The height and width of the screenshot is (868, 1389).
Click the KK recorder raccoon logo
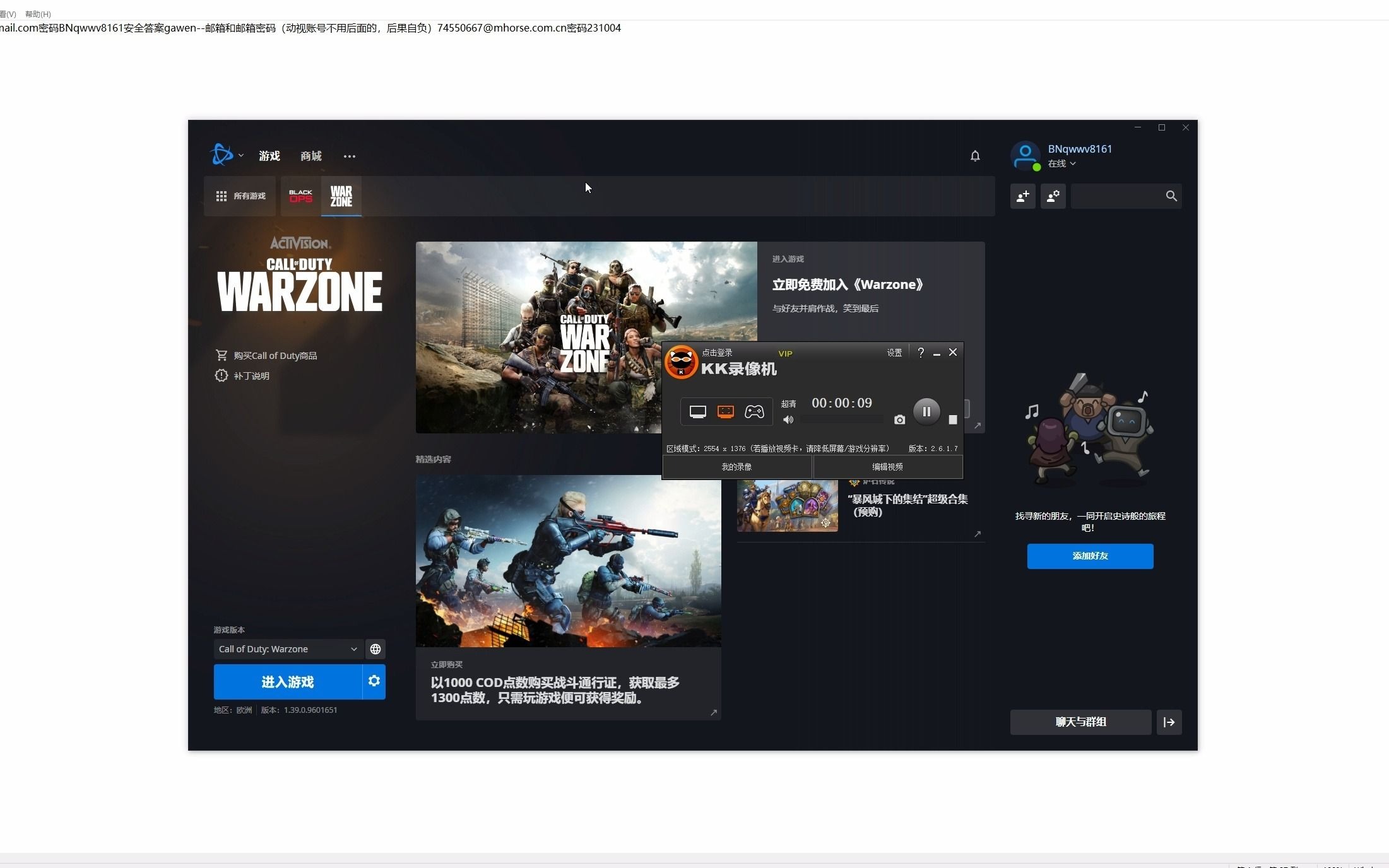[681, 363]
